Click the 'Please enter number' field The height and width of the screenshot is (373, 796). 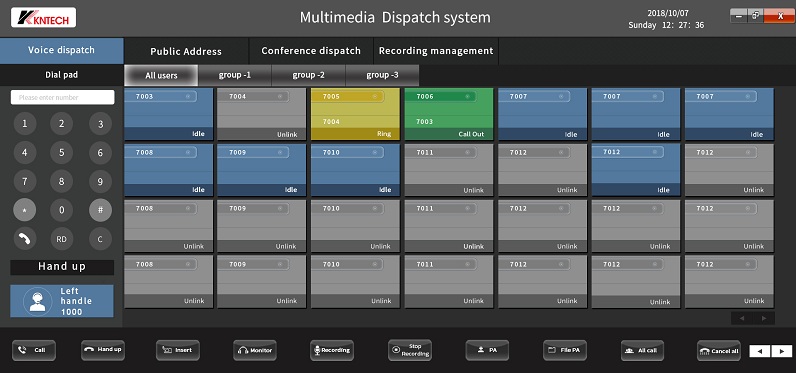62,97
